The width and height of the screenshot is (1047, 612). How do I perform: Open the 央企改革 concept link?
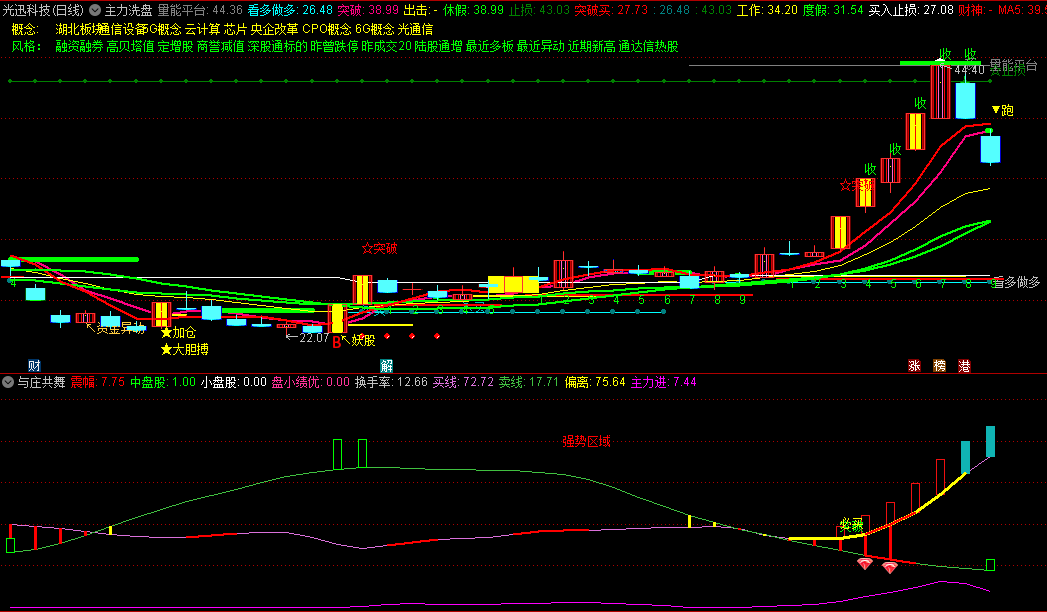(x=274, y=29)
